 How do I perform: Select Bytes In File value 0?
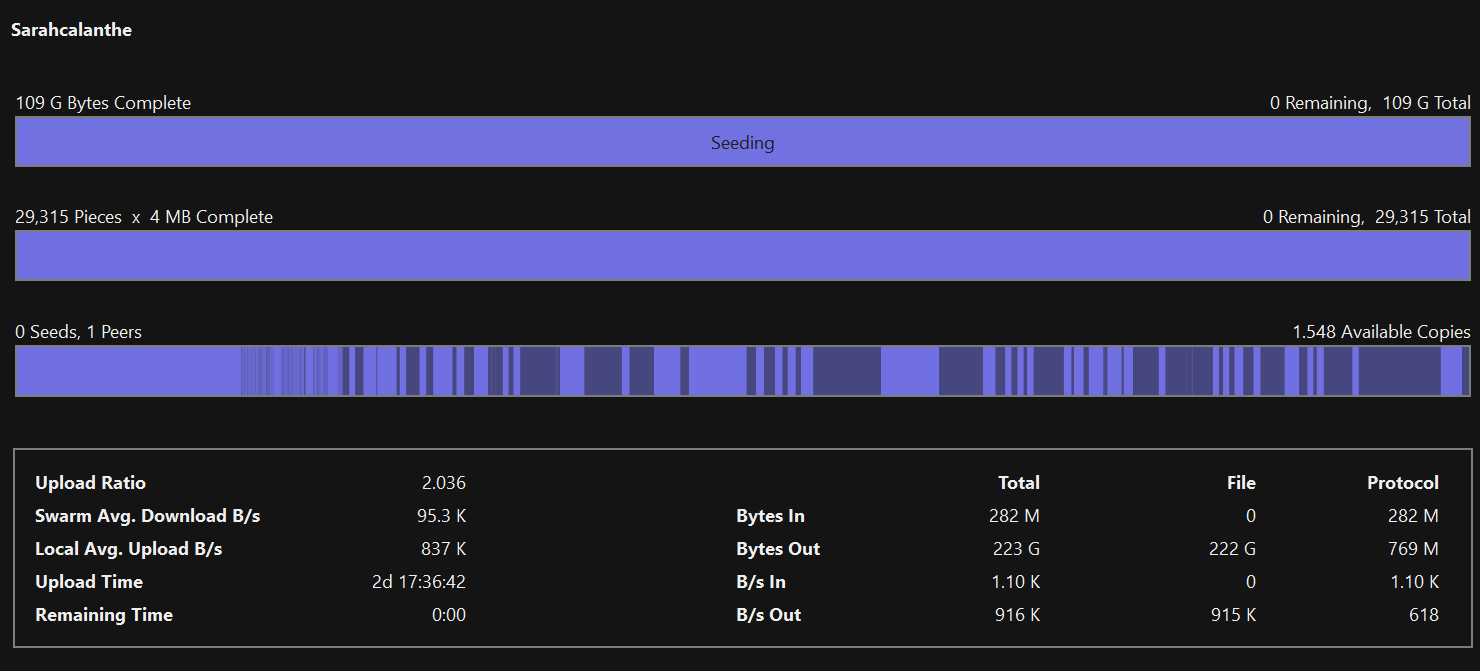(x=1251, y=516)
